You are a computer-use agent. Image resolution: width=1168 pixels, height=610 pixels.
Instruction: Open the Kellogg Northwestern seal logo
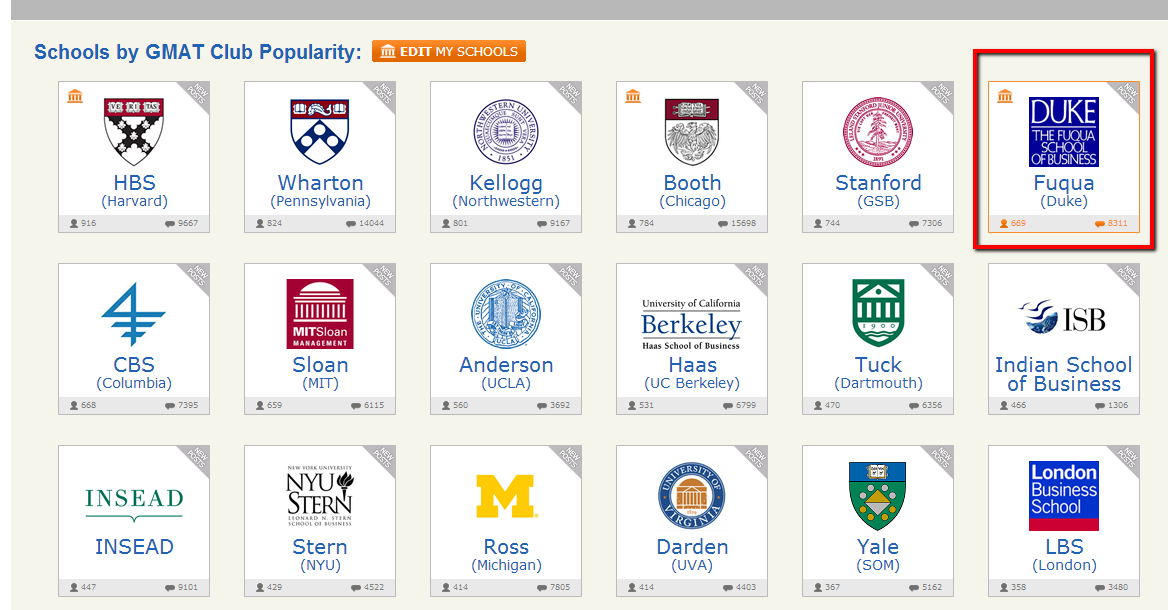coord(506,131)
